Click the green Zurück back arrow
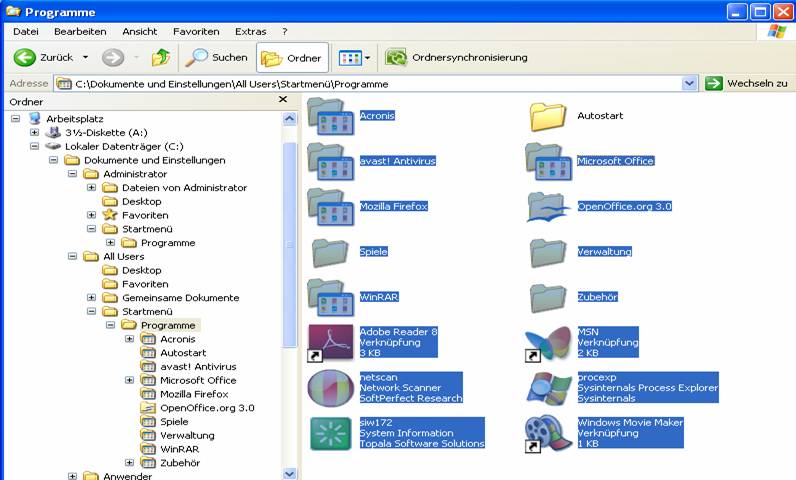Screen dimensions: 796x480 (24, 57)
